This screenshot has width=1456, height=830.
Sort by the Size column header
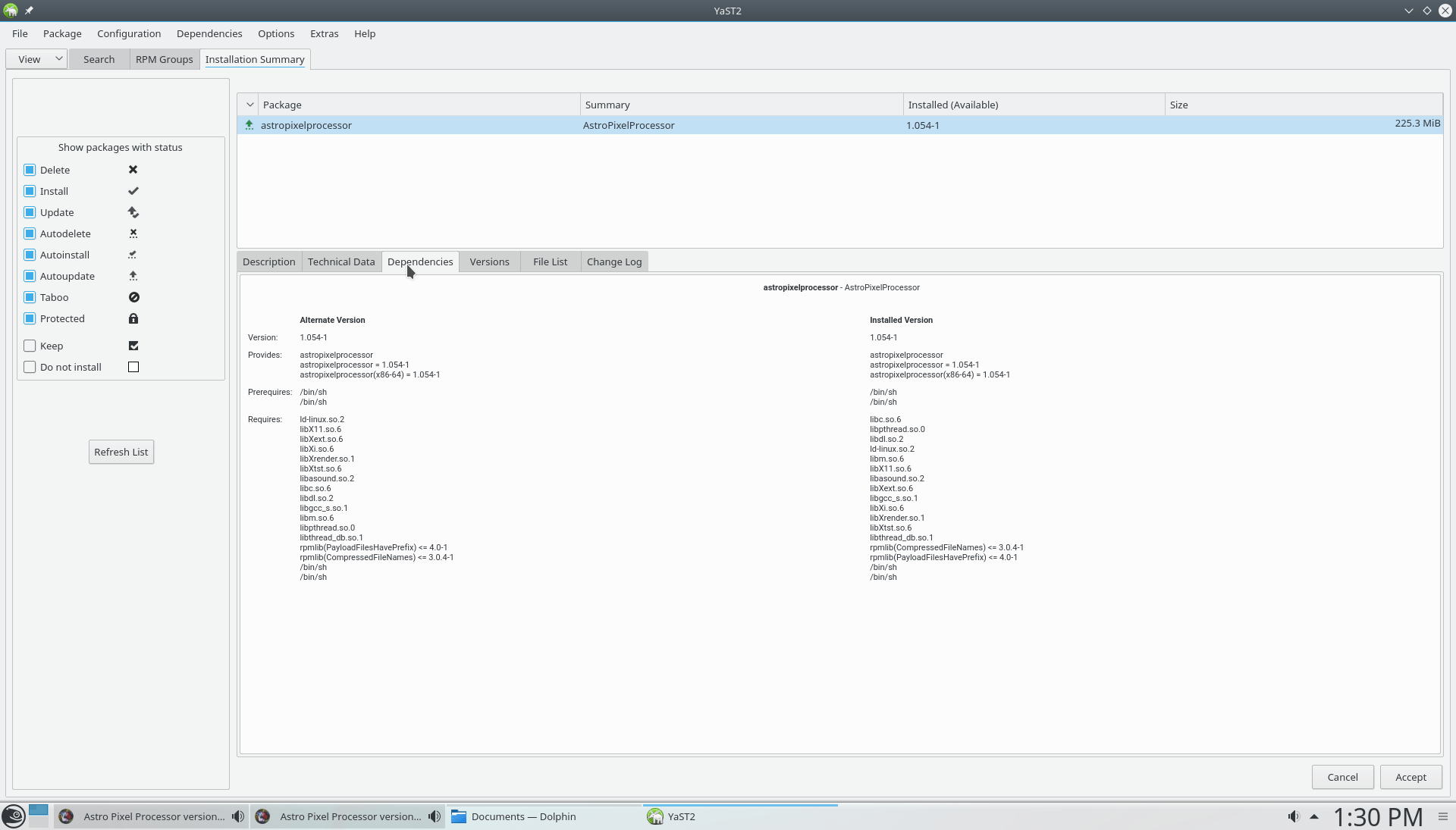(x=1304, y=105)
